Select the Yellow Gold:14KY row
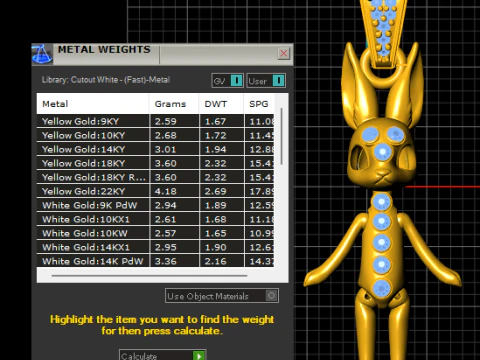480x360 pixels. coord(155,149)
